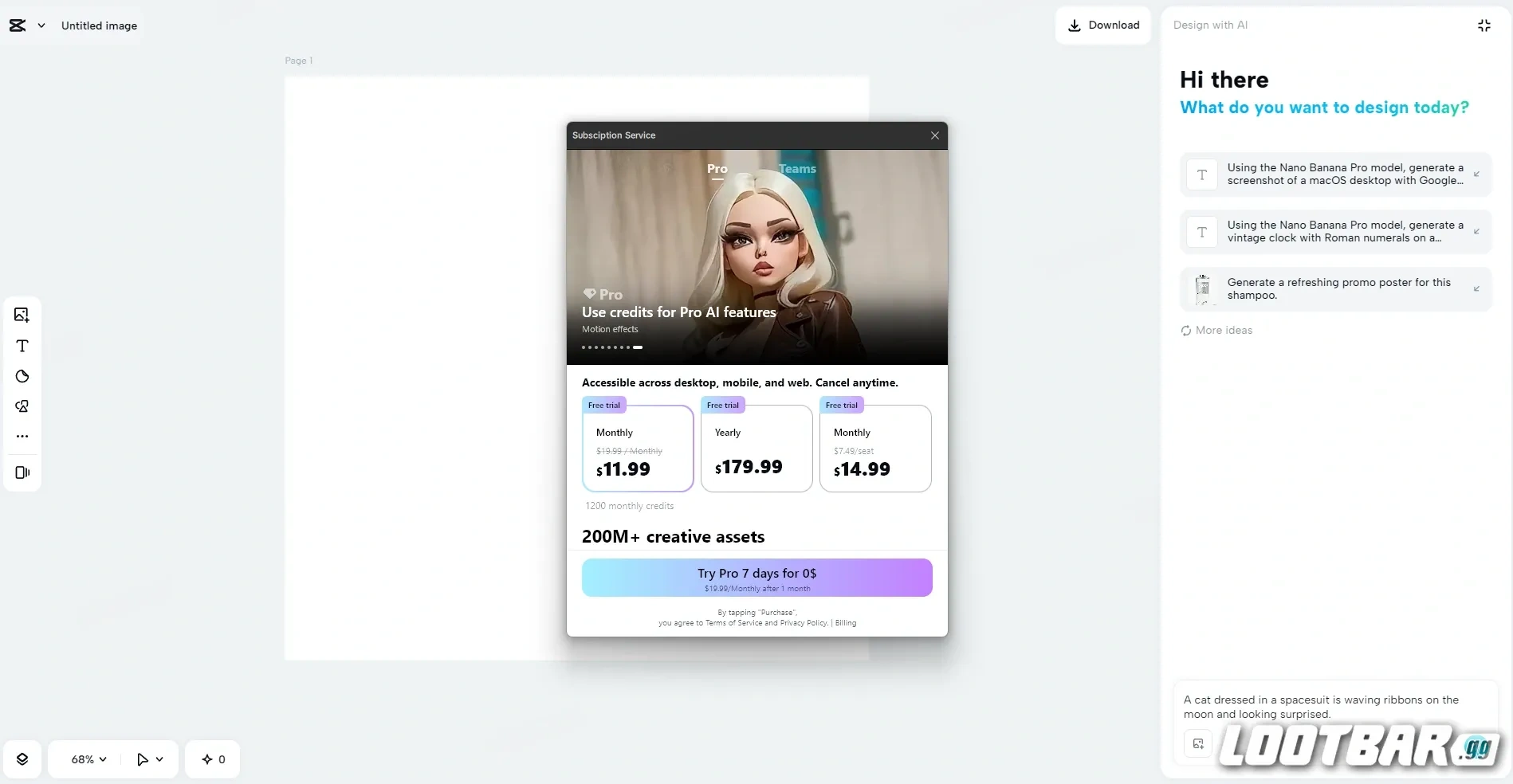Click the Download button

[x=1103, y=25]
